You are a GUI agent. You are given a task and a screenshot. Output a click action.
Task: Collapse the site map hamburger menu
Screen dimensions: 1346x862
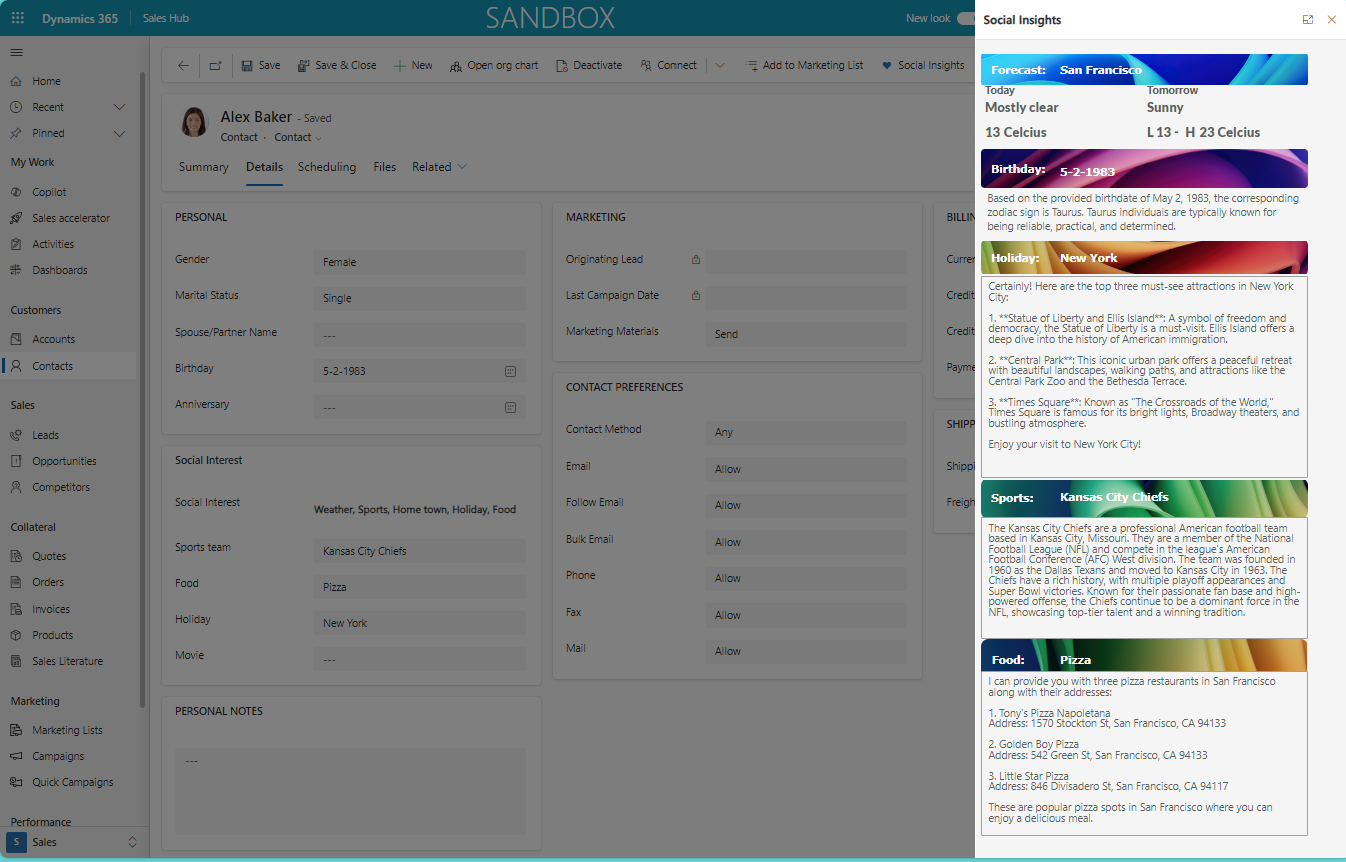tap(17, 52)
